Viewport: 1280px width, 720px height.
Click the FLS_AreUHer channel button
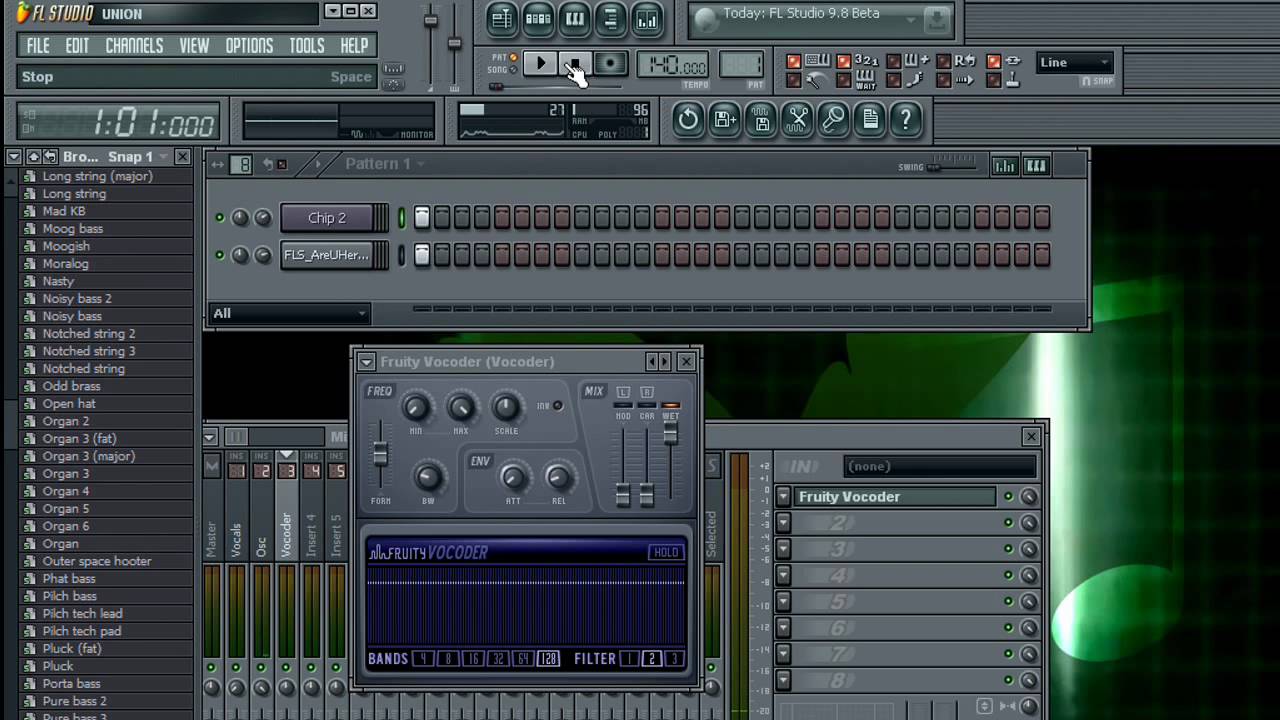(x=327, y=255)
